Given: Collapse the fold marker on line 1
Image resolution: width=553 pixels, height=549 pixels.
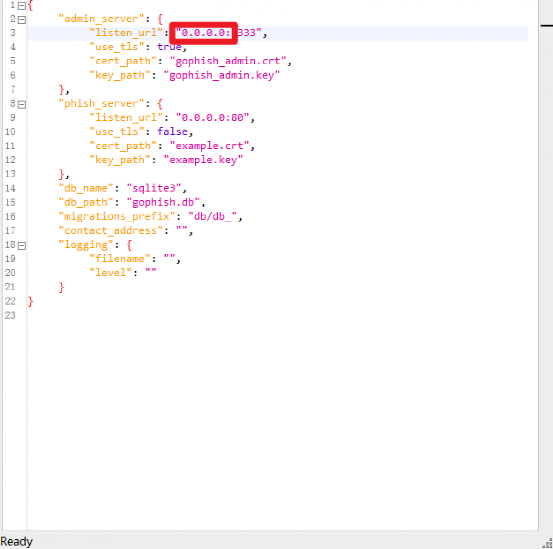Looking at the screenshot, I should pos(22,6).
